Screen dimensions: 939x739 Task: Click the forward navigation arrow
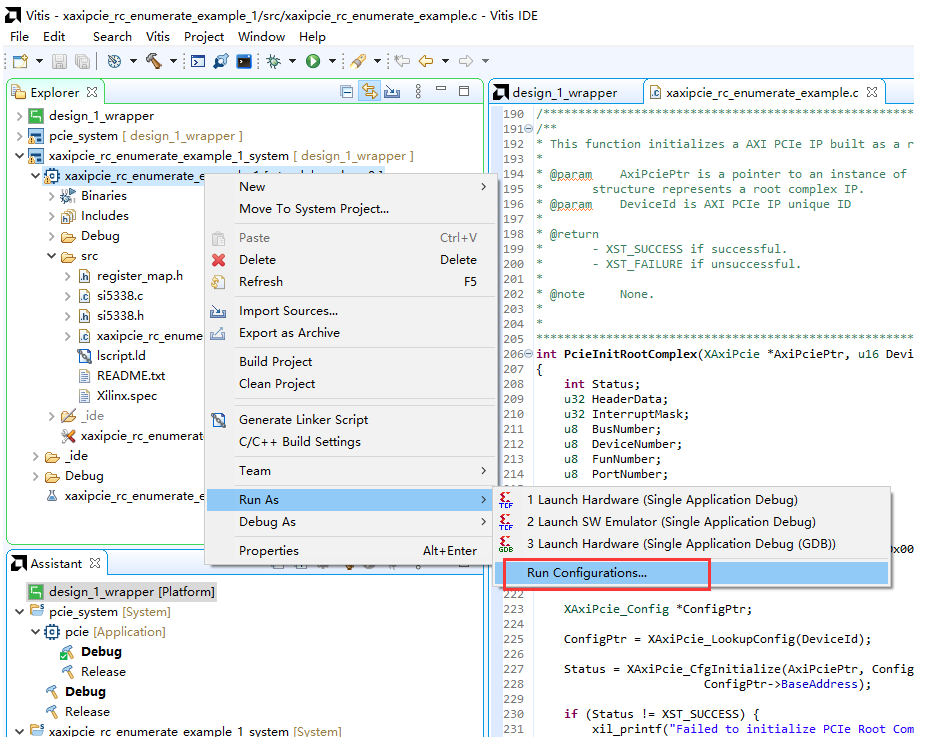click(x=466, y=61)
